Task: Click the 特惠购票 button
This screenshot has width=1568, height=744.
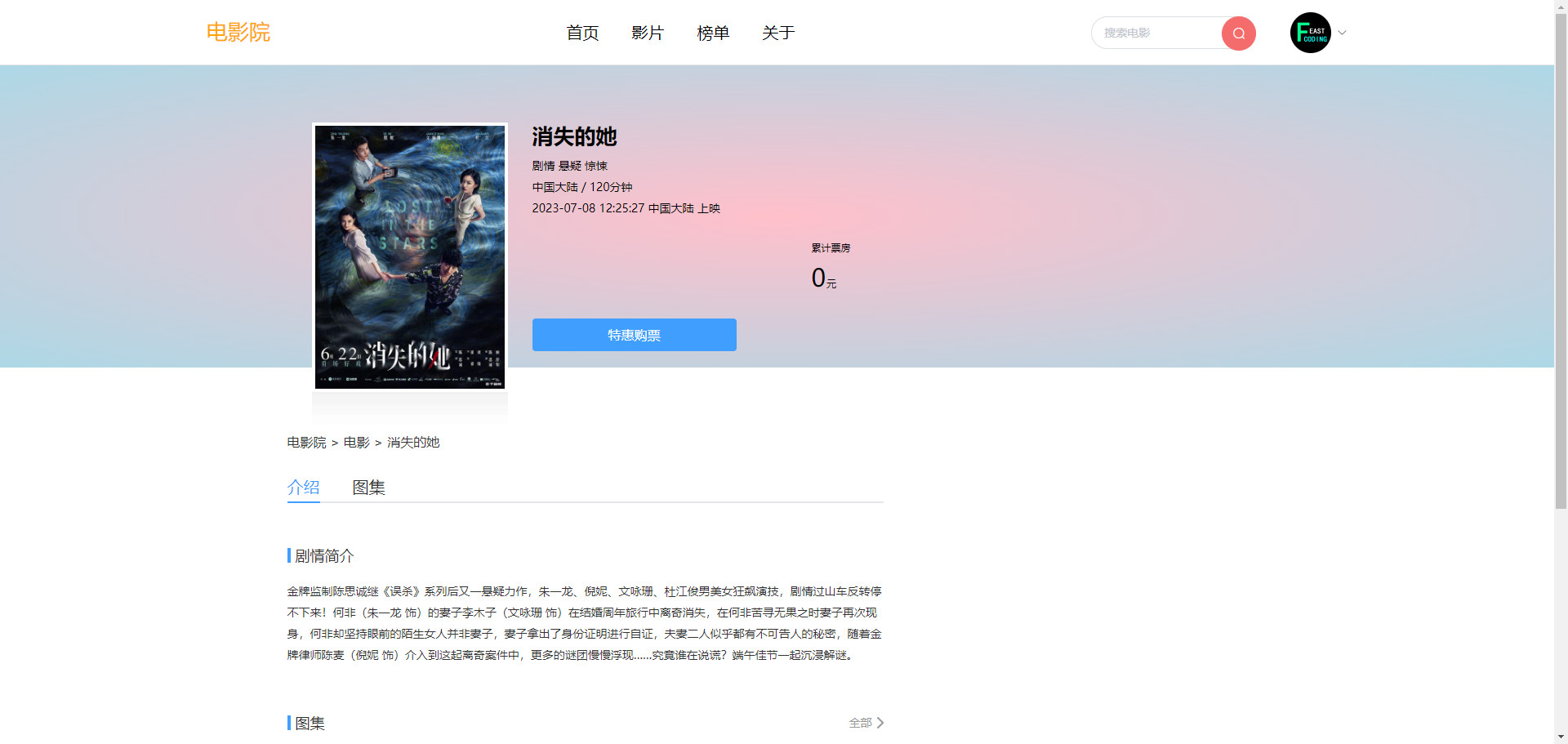Action: [635, 335]
